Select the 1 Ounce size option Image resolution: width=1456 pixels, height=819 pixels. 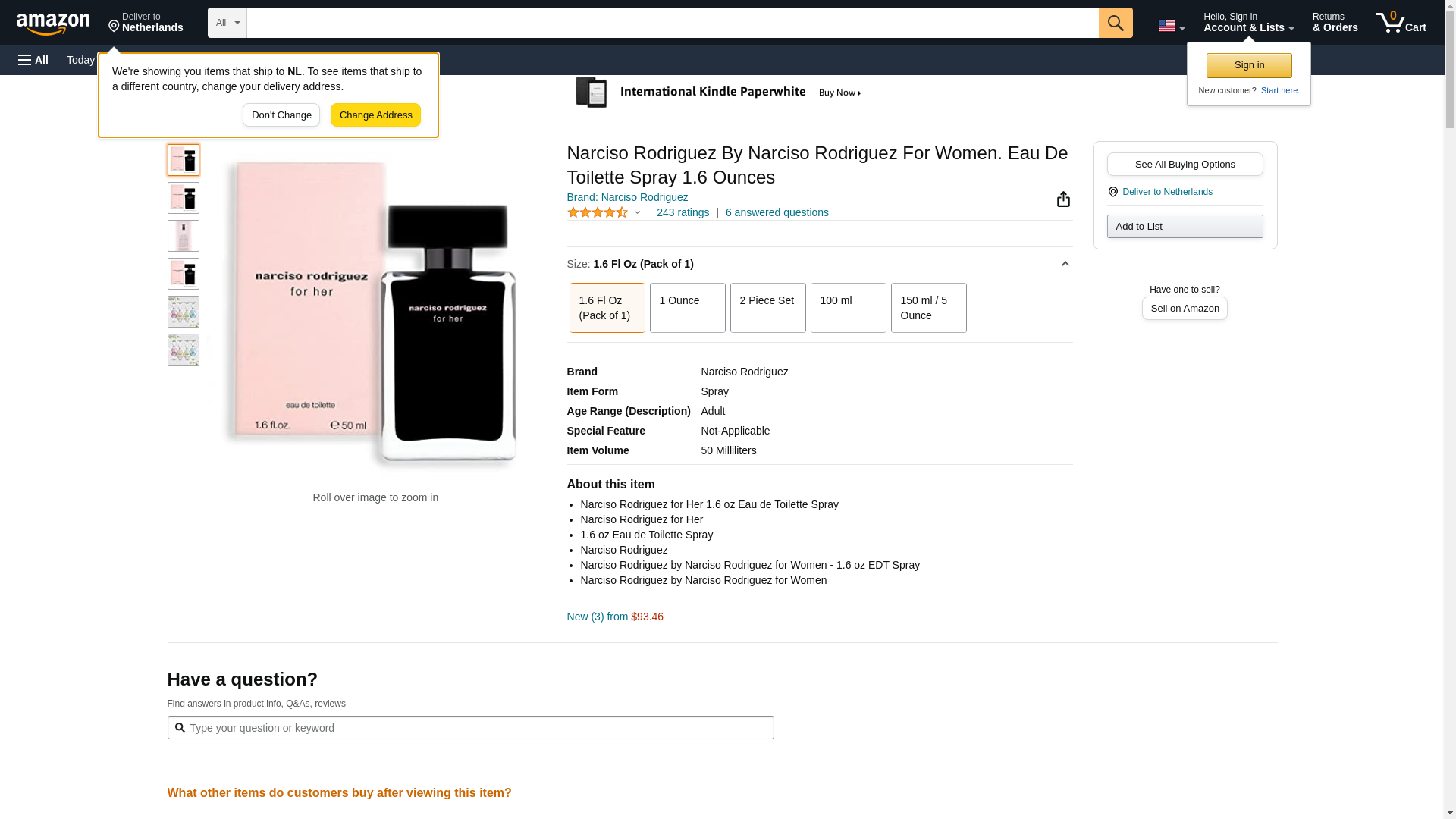point(687,308)
